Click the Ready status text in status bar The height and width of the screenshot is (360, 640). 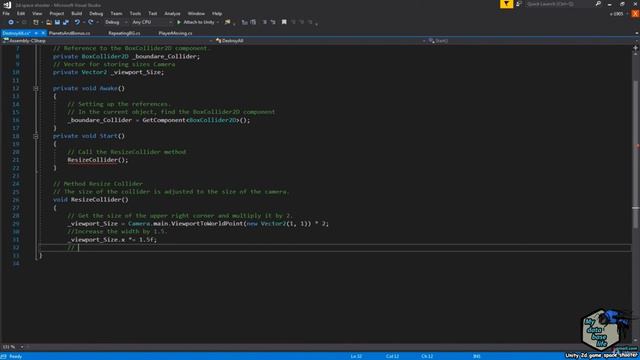tap(16, 356)
